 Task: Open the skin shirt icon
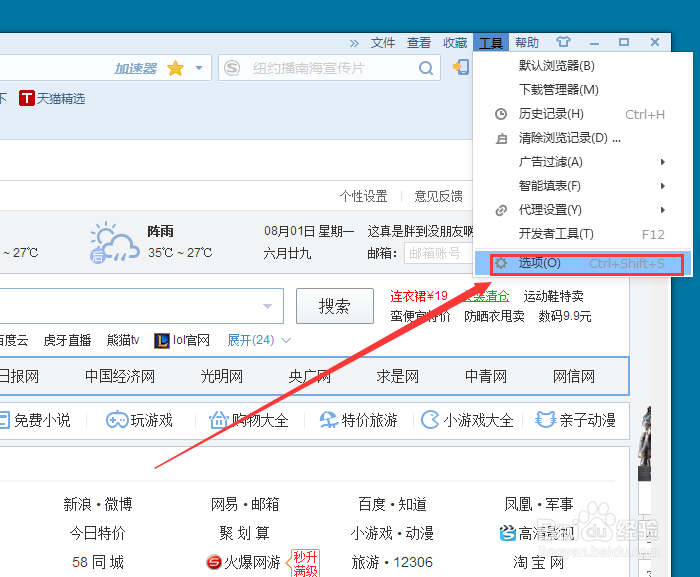click(563, 42)
